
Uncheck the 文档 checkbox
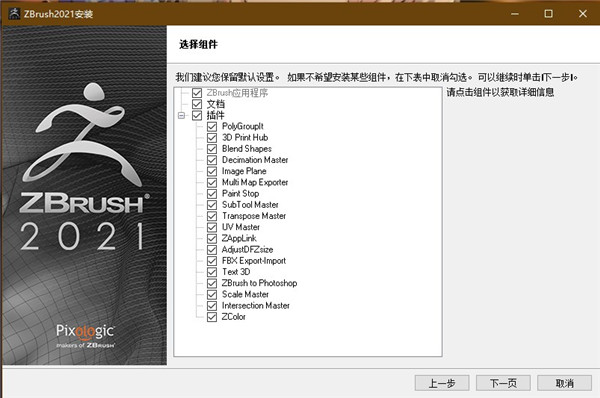[x=197, y=104]
